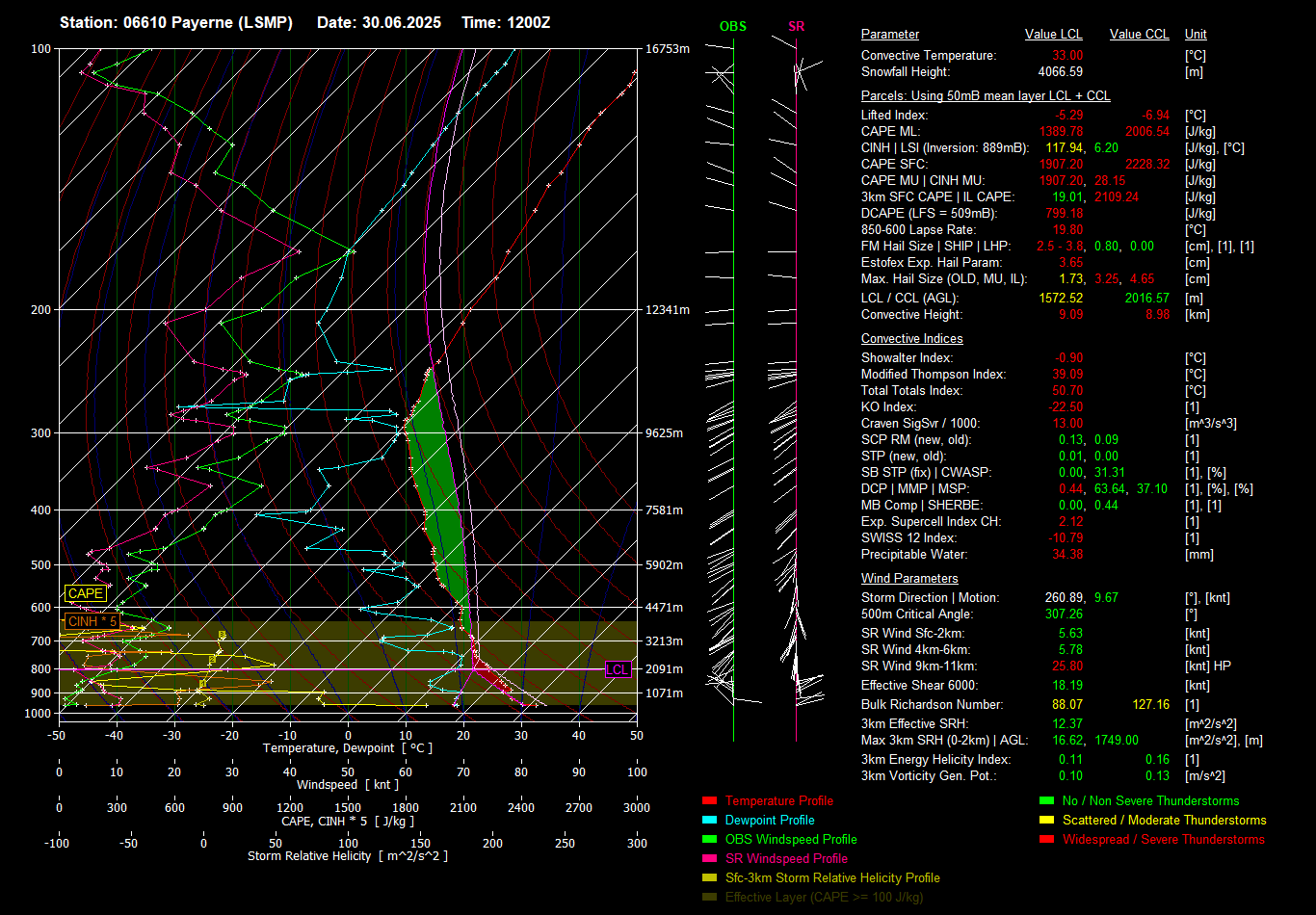This screenshot has width=1316, height=915.
Task: Click the Parcels: Using 50mB mean layer heading
Action: click(x=985, y=96)
